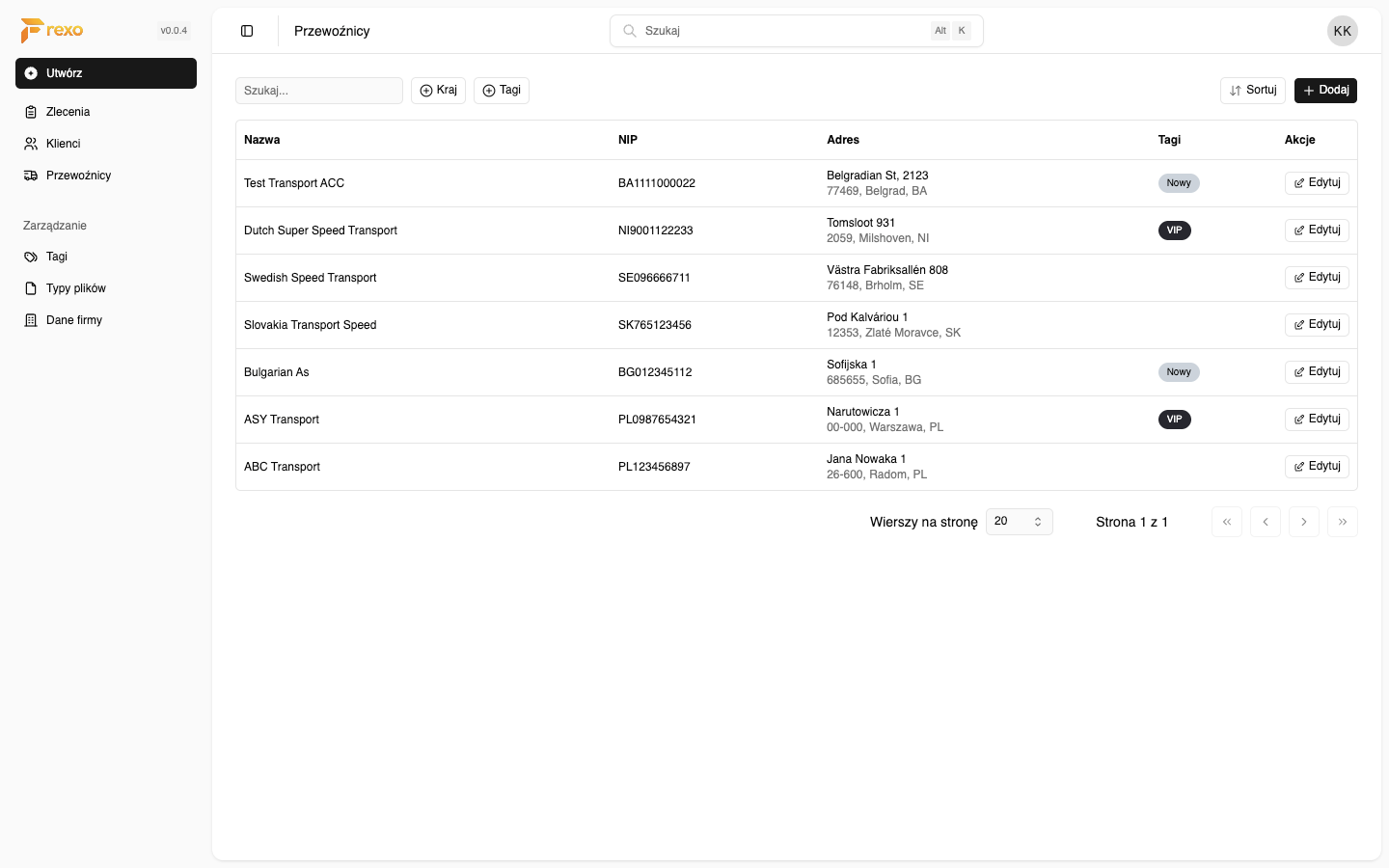Go to next page arrow
The width and height of the screenshot is (1389, 868).
click(x=1303, y=522)
